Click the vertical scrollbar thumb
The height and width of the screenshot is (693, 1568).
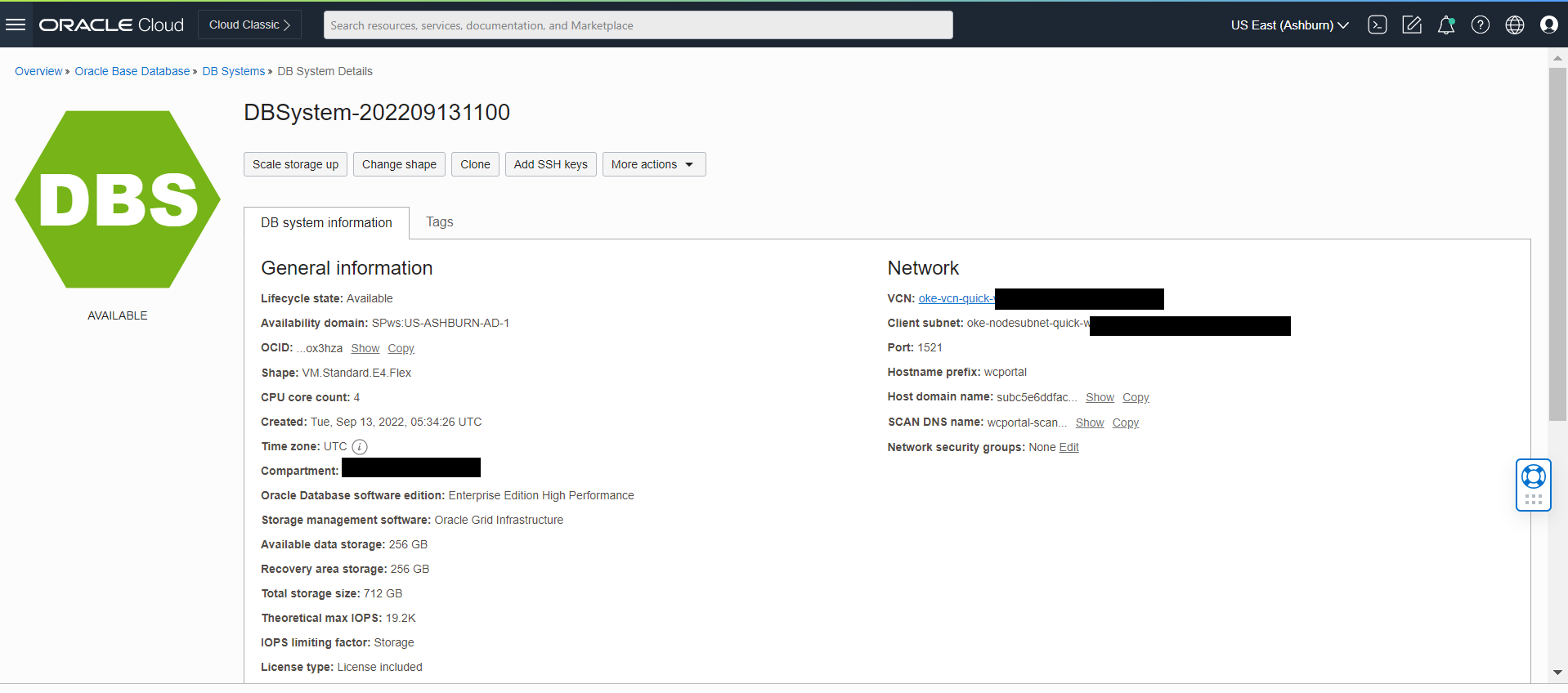click(x=1557, y=244)
